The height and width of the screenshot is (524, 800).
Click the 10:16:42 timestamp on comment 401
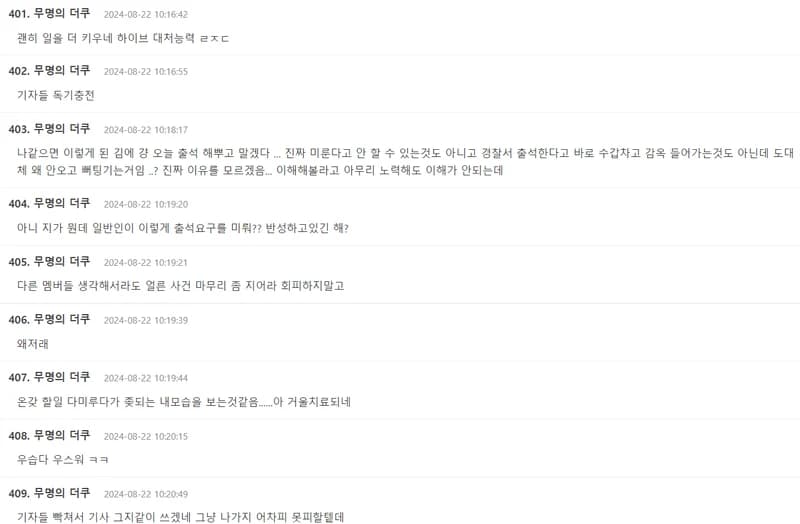click(146, 14)
